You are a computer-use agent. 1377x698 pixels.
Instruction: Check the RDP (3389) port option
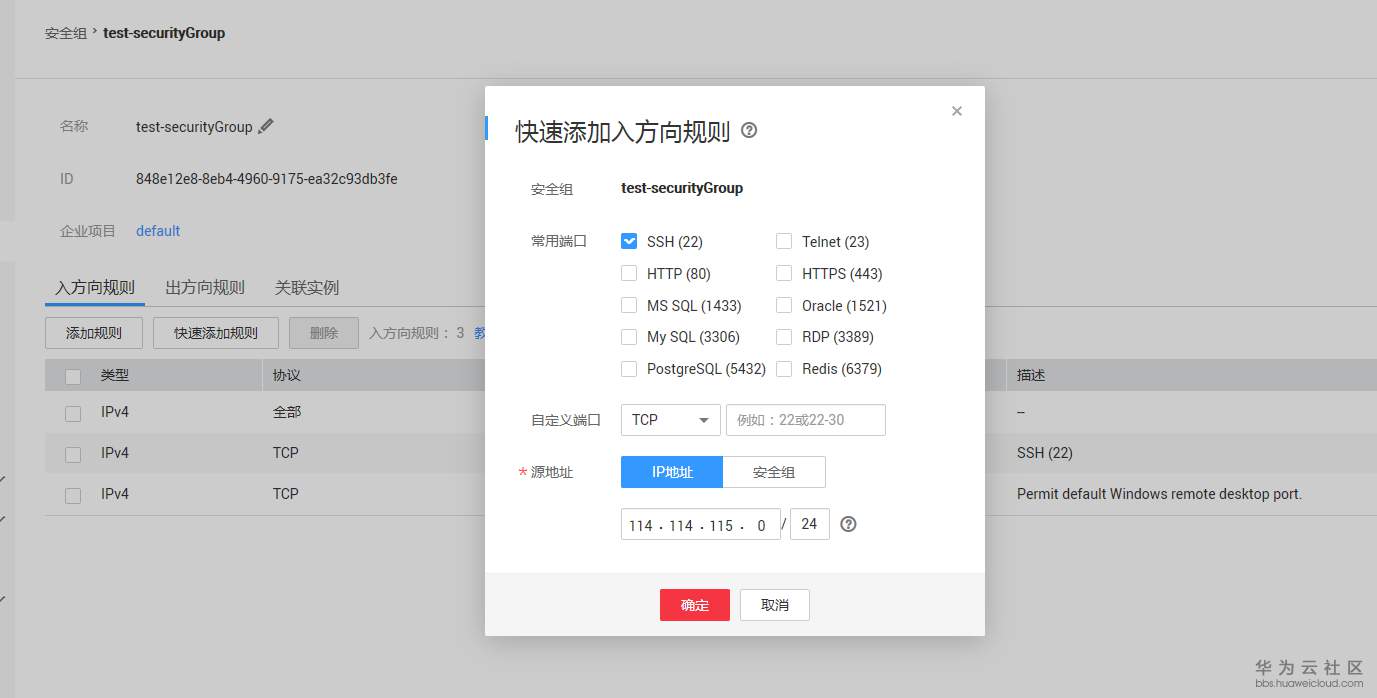(x=784, y=337)
